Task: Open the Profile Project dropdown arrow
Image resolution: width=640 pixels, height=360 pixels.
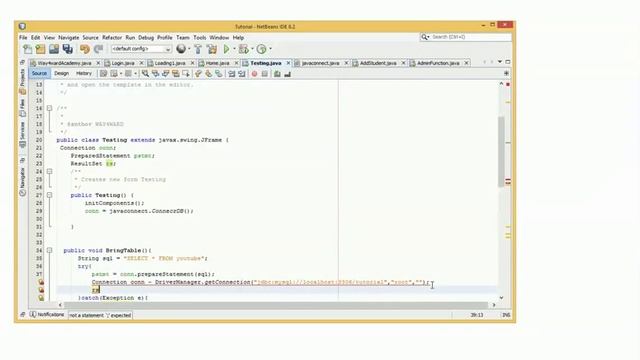Action: 270,49
